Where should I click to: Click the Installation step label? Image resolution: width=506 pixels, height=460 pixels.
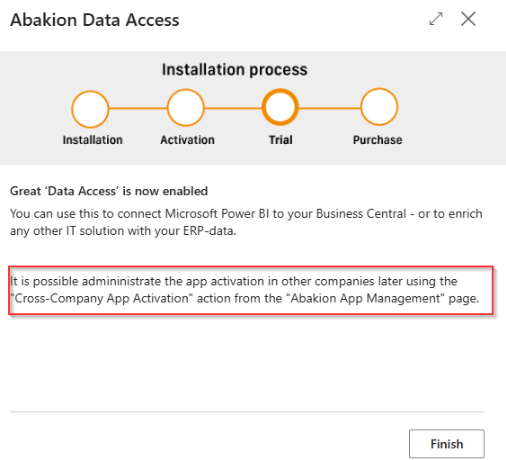coord(93,140)
